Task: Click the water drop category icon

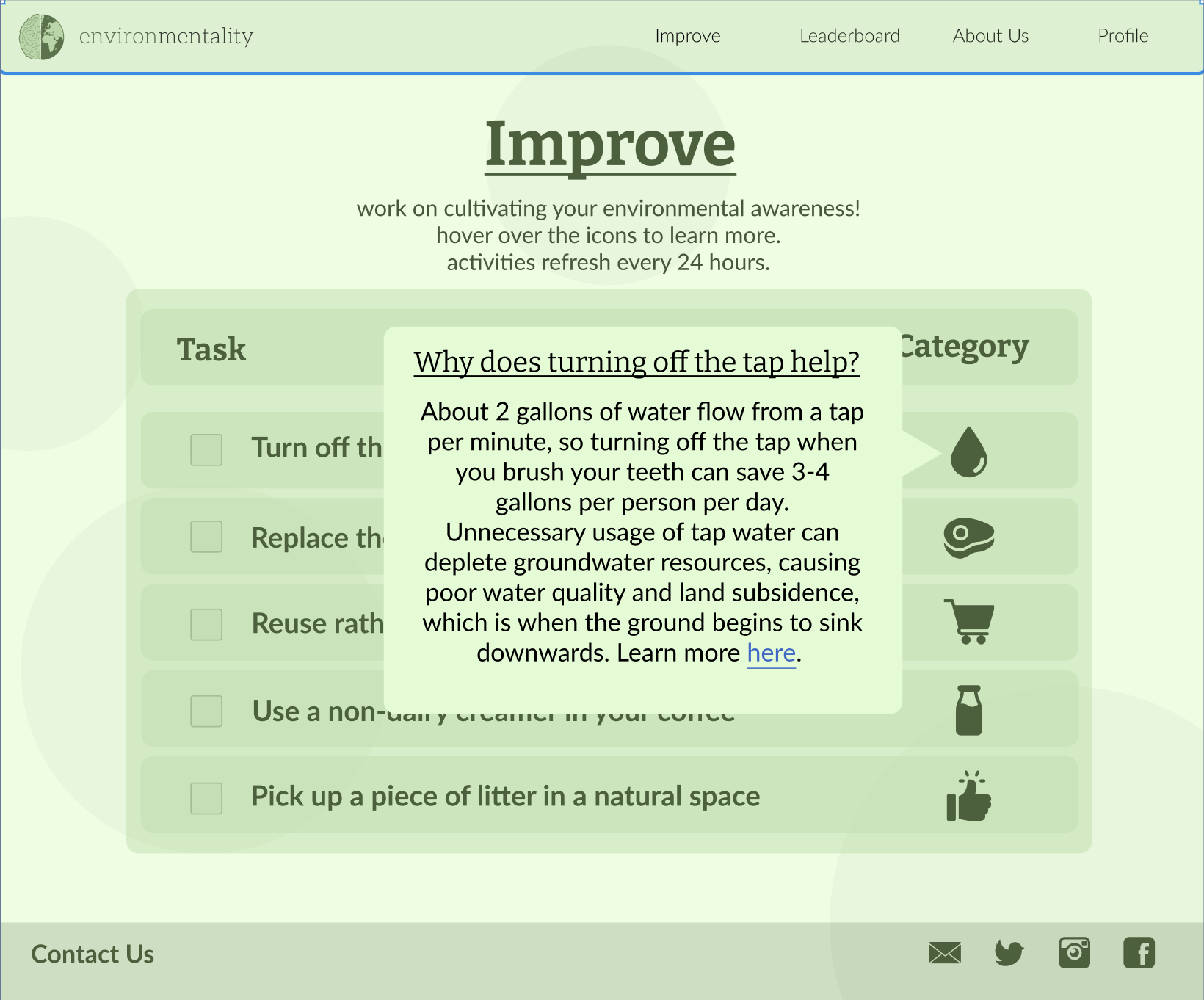Action: (969, 452)
